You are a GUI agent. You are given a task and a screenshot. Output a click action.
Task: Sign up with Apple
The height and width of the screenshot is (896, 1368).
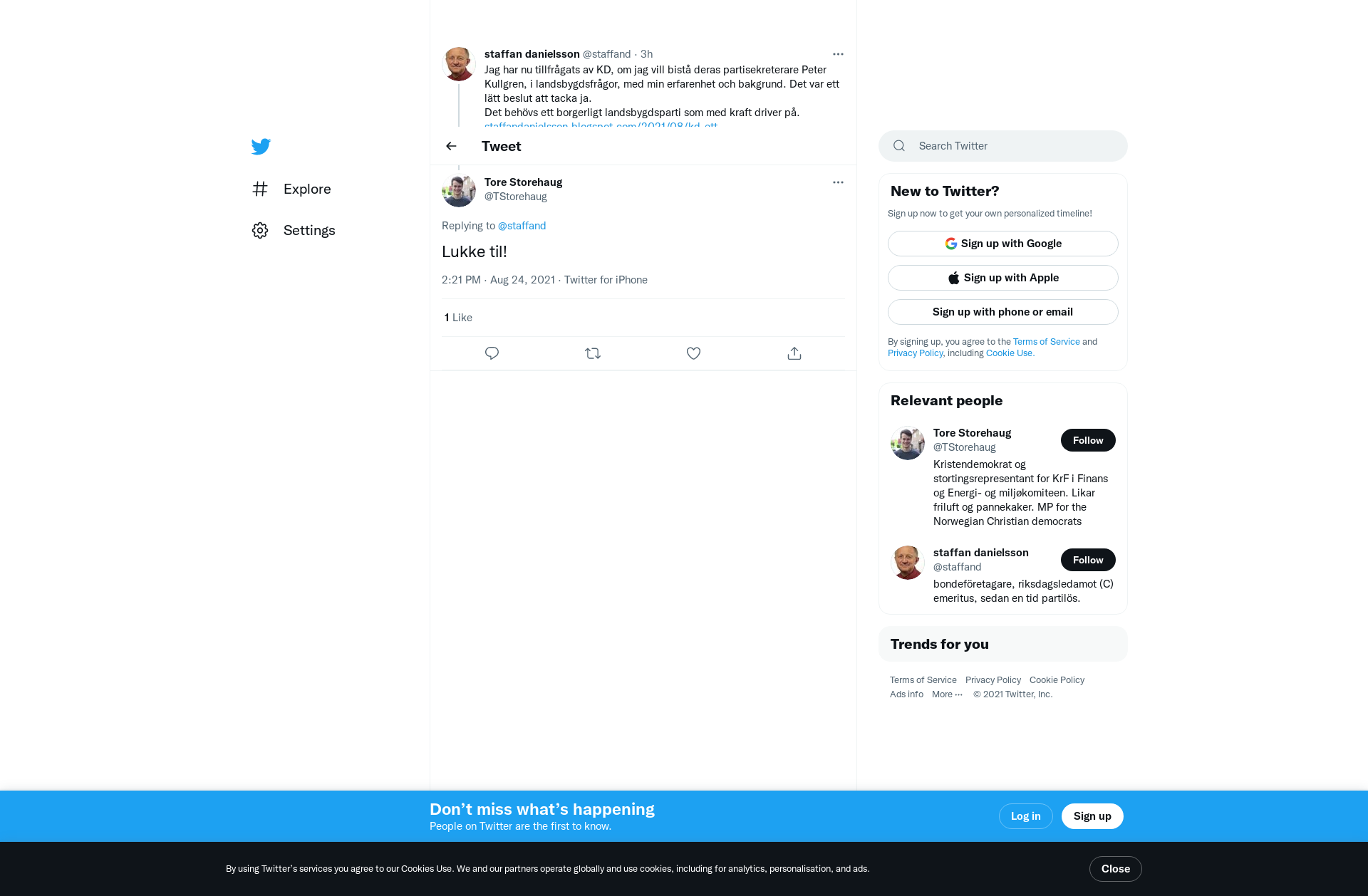tap(1003, 278)
